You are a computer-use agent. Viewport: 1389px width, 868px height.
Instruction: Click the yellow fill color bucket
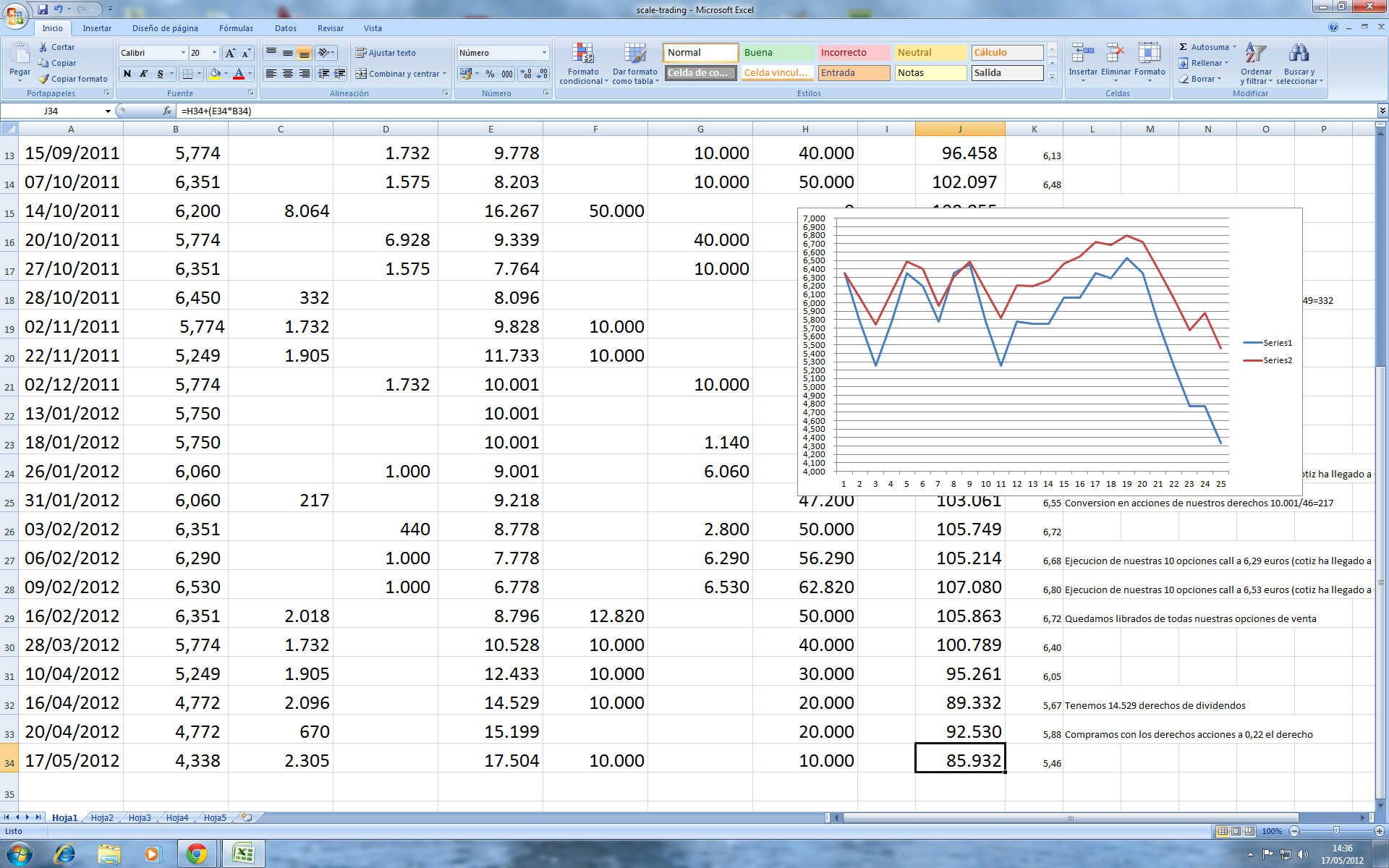[x=215, y=74]
